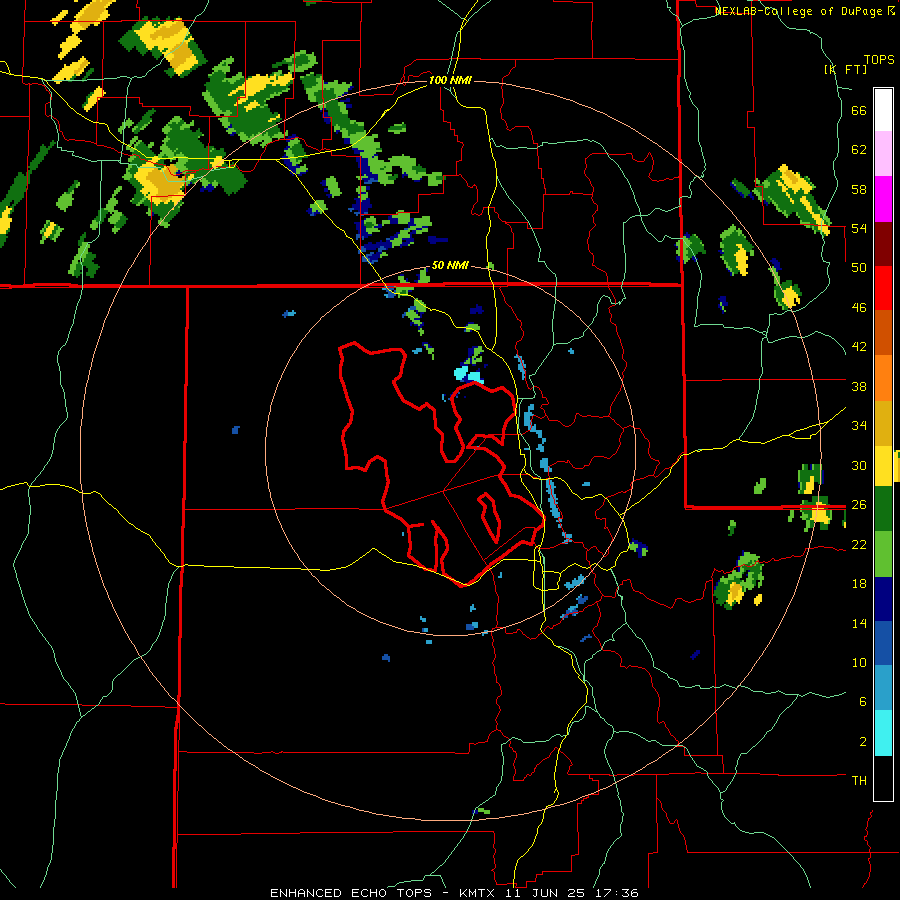The width and height of the screenshot is (900, 900).
Task: Click the 38 legend value
Action: click(x=859, y=386)
